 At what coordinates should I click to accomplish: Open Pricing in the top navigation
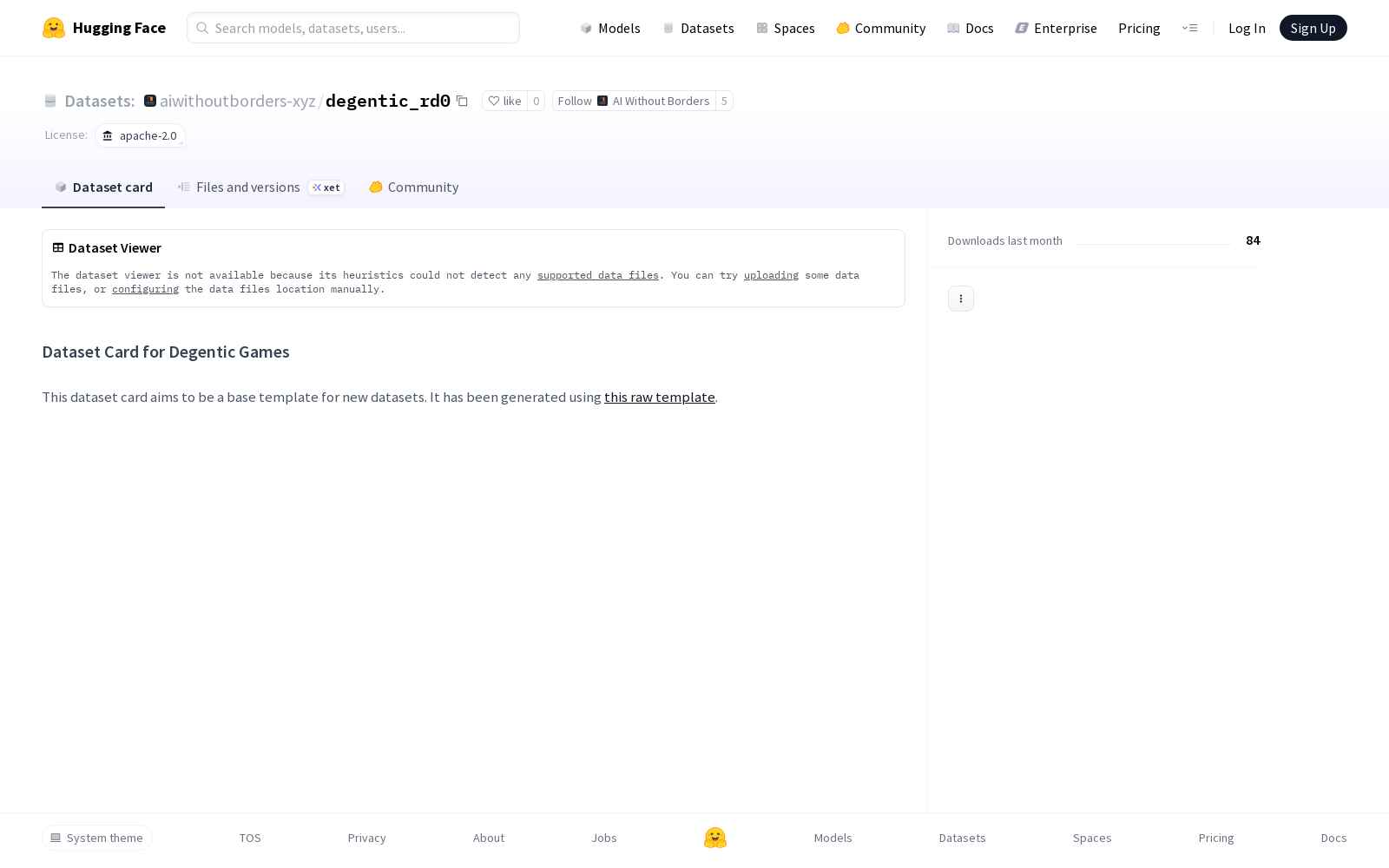click(1139, 28)
